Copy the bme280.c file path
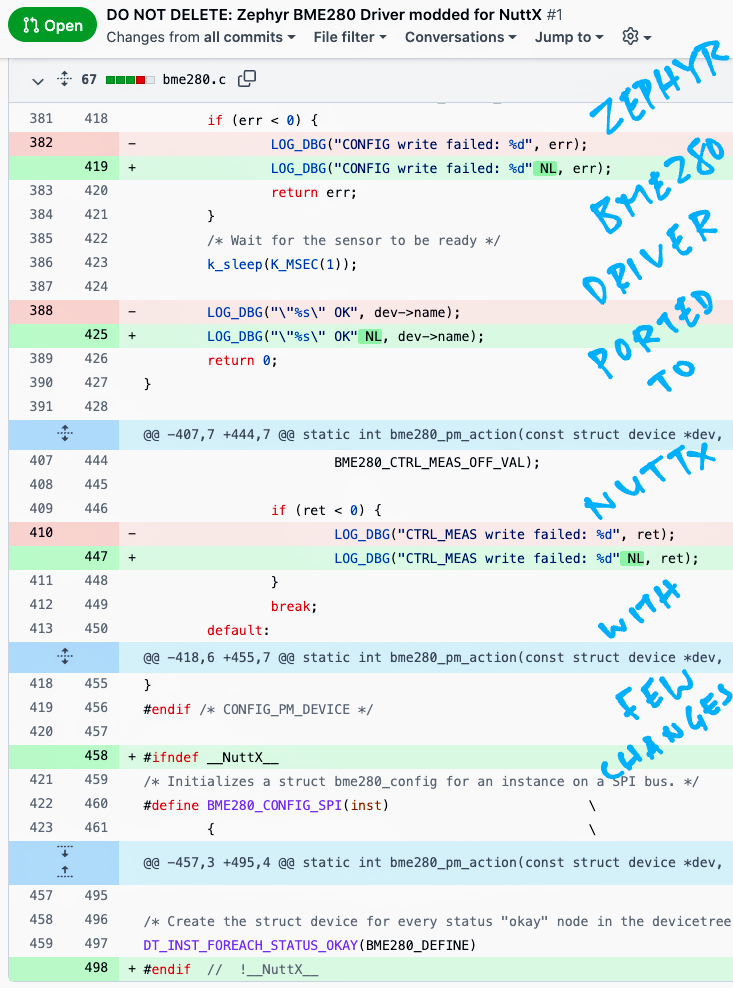Screen dimensions: 733x988 click(247, 79)
